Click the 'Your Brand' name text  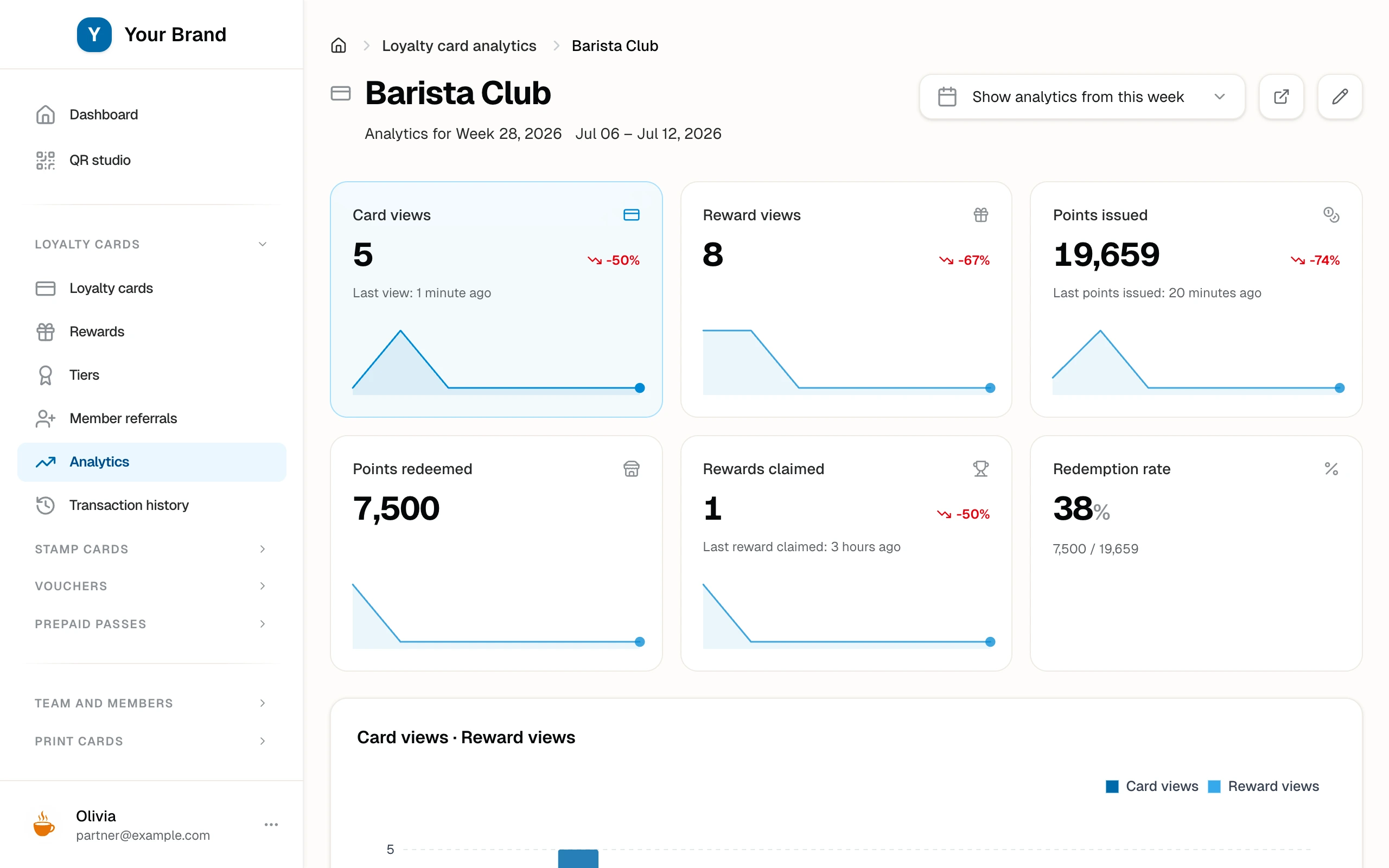coord(176,34)
